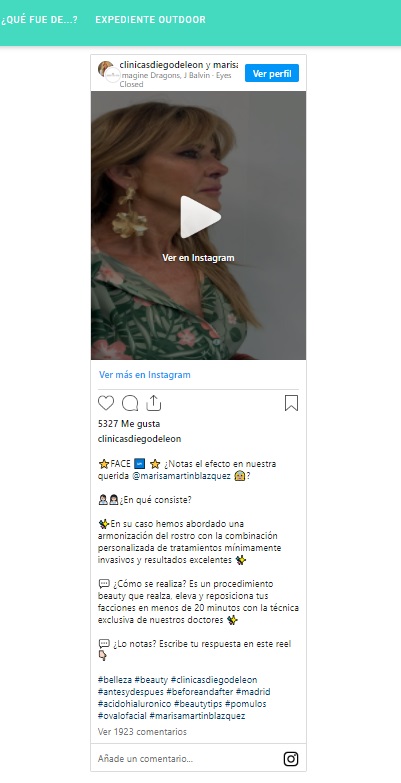Click the #belleza hashtag
Viewport: 401px width, 783px height.
point(115,680)
